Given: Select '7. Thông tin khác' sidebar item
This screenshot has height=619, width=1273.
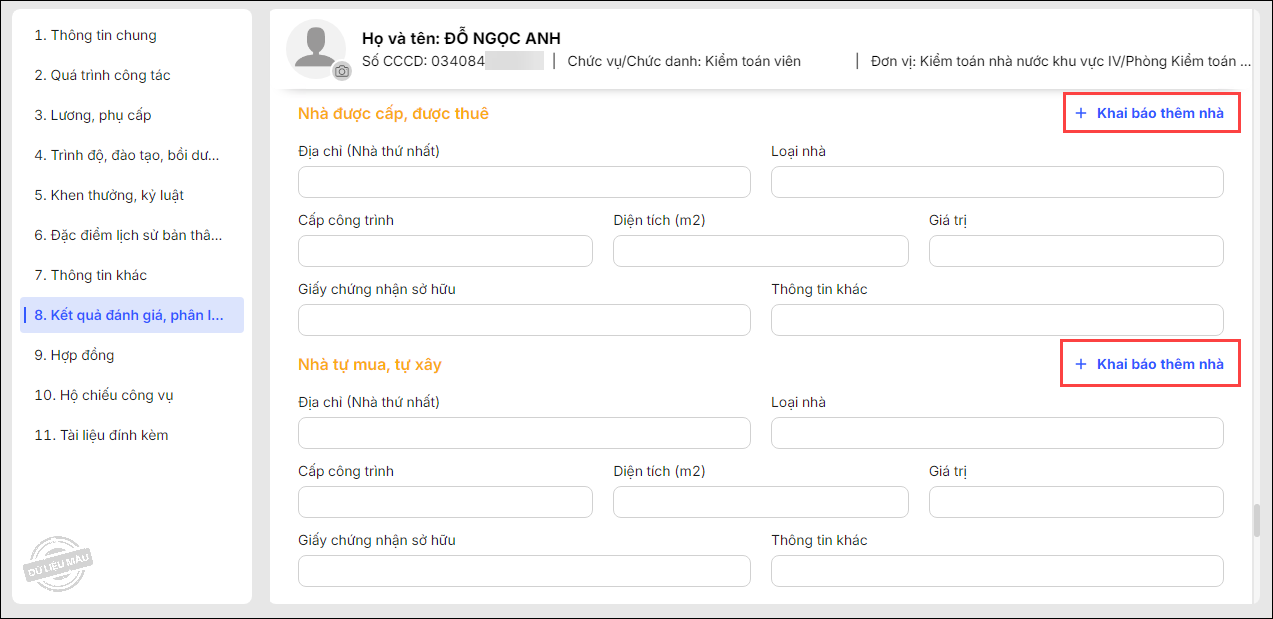Looking at the screenshot, I should coord(91,275).
